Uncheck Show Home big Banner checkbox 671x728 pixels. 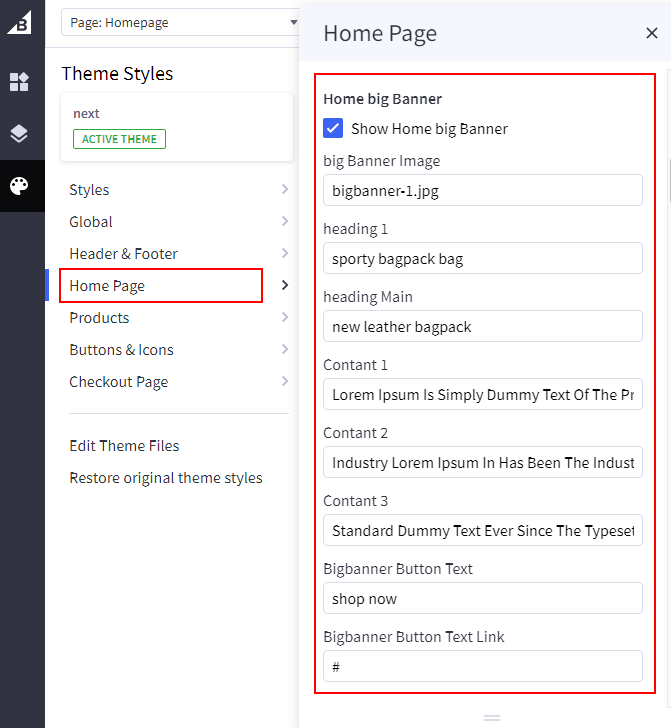333,128
